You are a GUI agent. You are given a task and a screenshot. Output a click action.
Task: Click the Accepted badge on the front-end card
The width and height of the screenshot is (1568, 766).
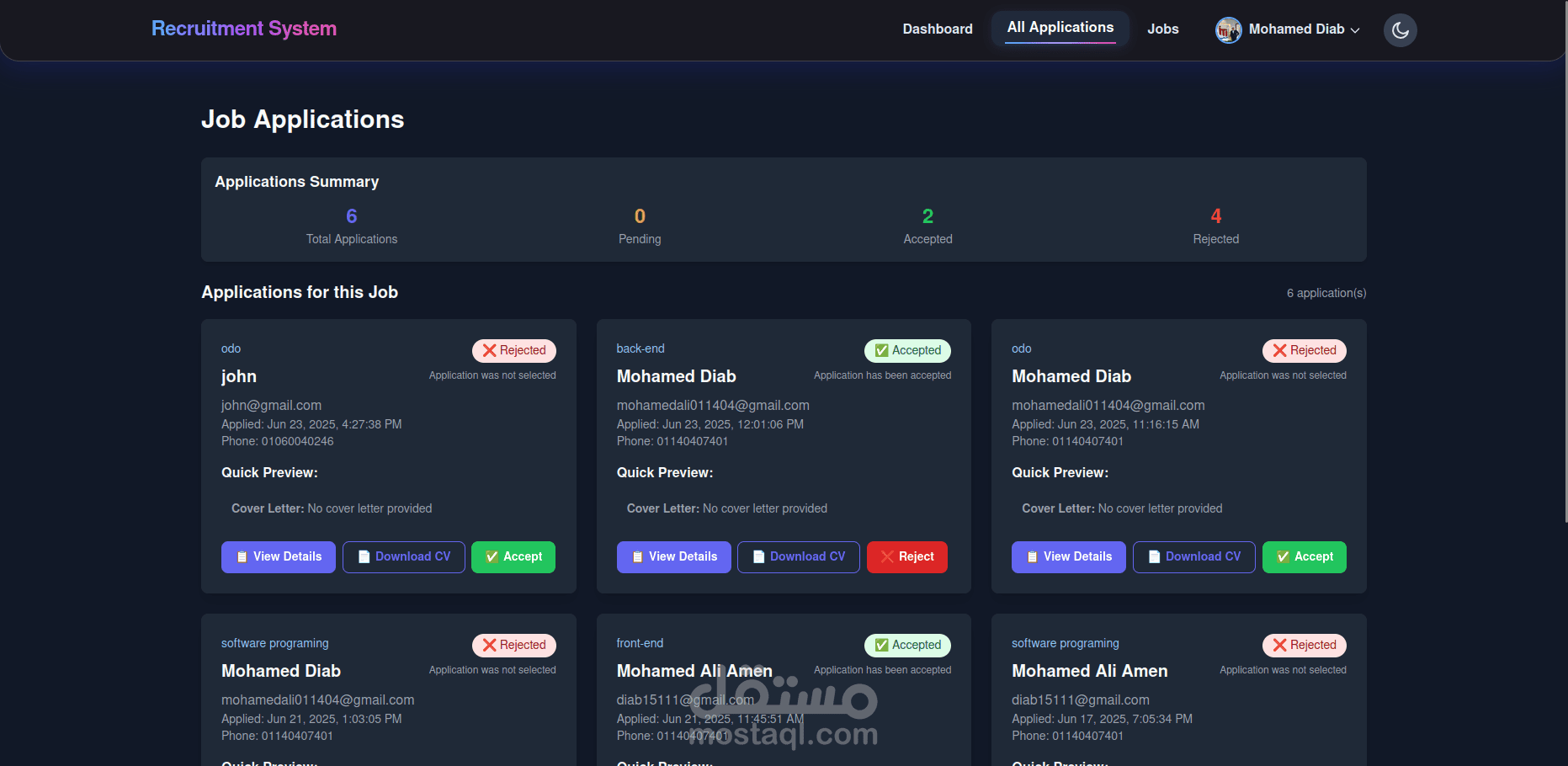(x=908, y=645)
